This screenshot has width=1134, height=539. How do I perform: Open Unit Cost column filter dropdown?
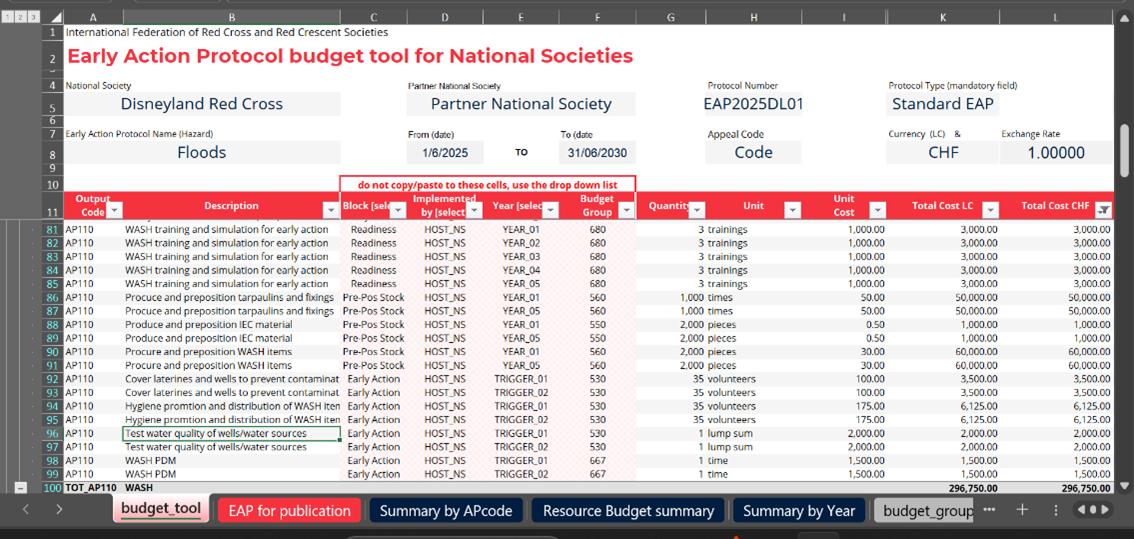877,211
